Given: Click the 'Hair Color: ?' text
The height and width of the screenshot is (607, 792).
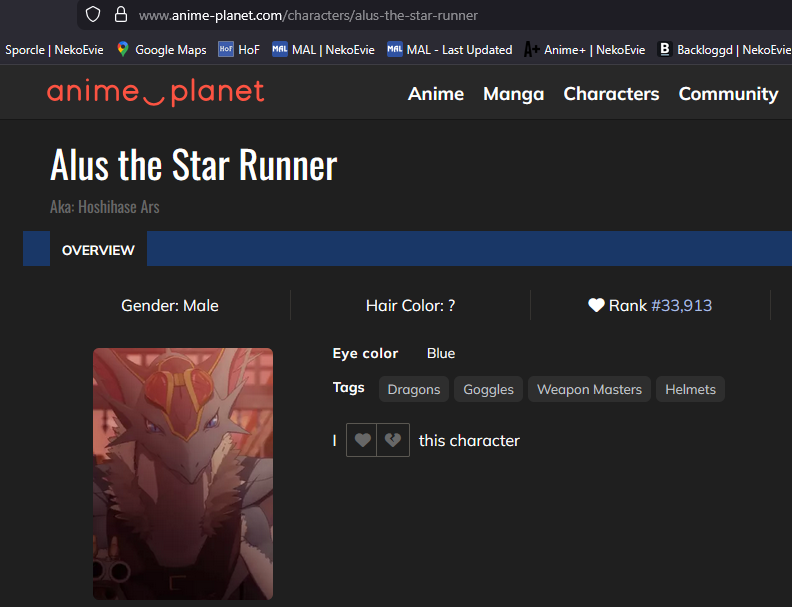Looking at the screenshot, I should [410, 306].
